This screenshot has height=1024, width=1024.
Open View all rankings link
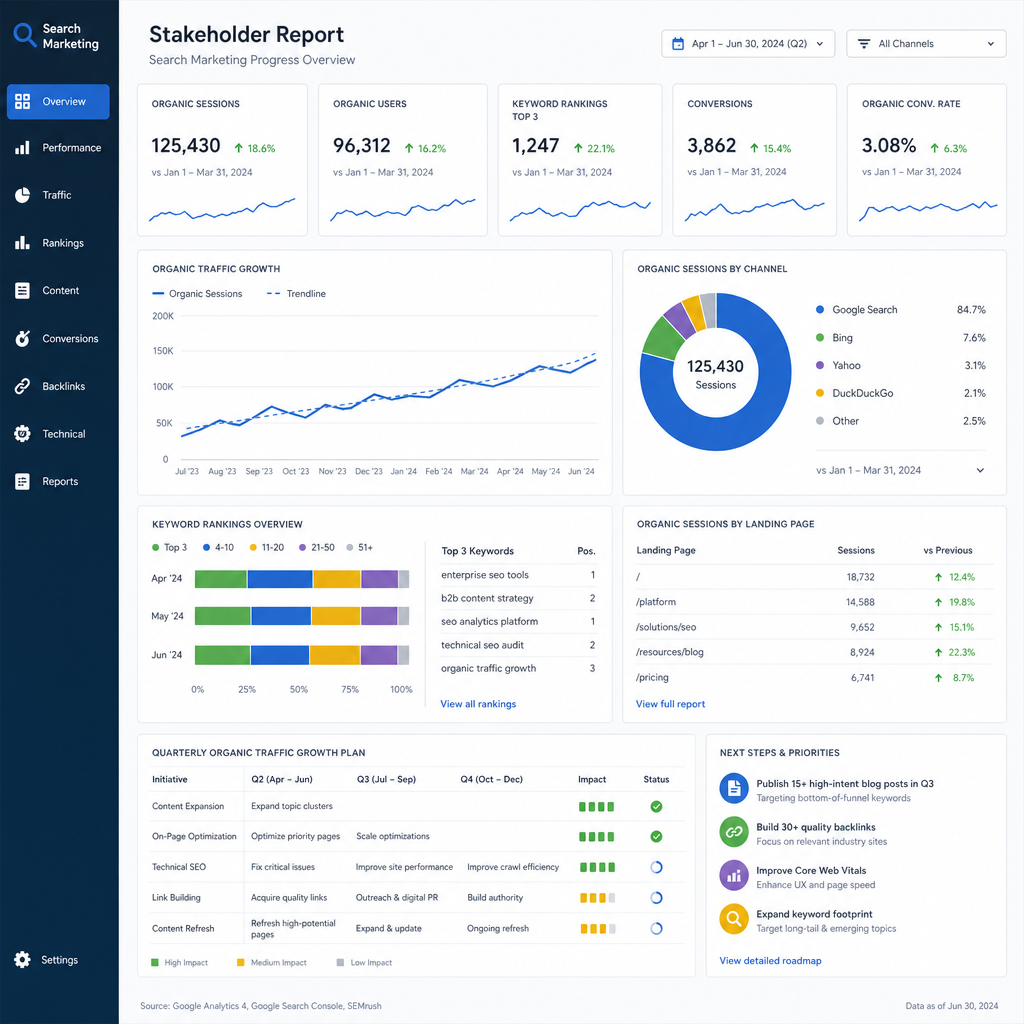pos(478,704)
